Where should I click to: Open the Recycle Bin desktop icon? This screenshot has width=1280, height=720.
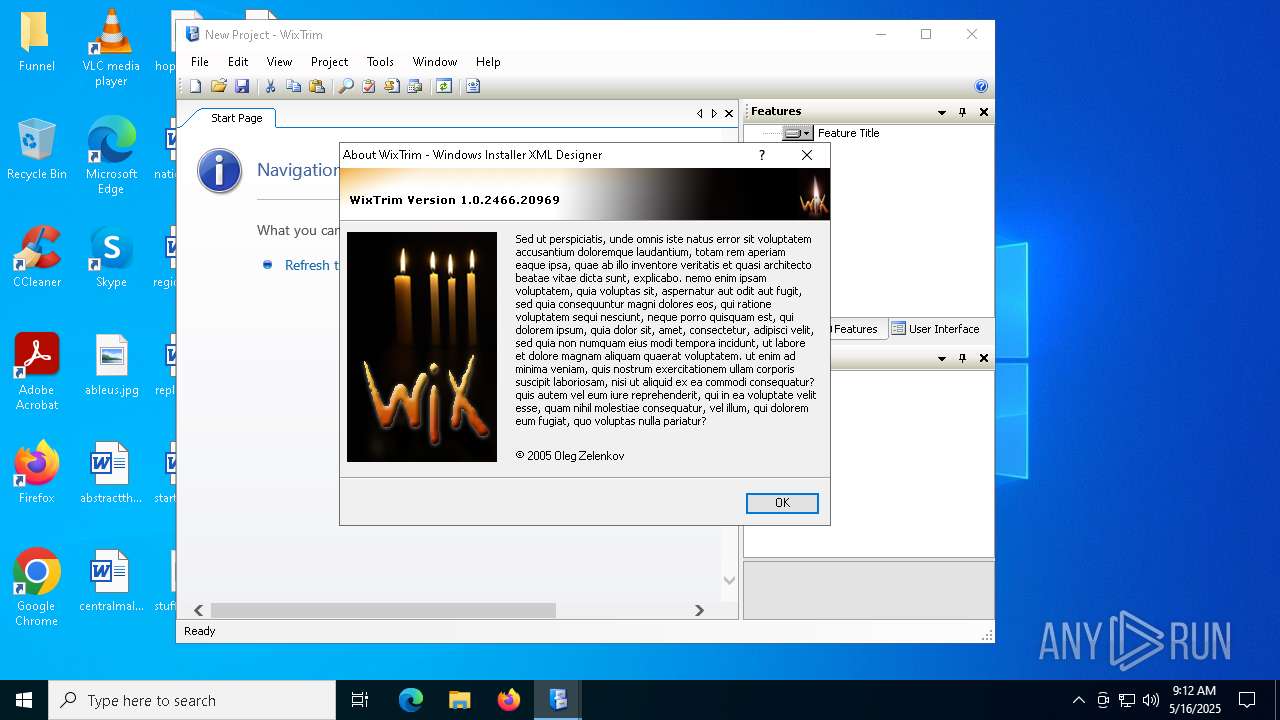pos(37,149)
